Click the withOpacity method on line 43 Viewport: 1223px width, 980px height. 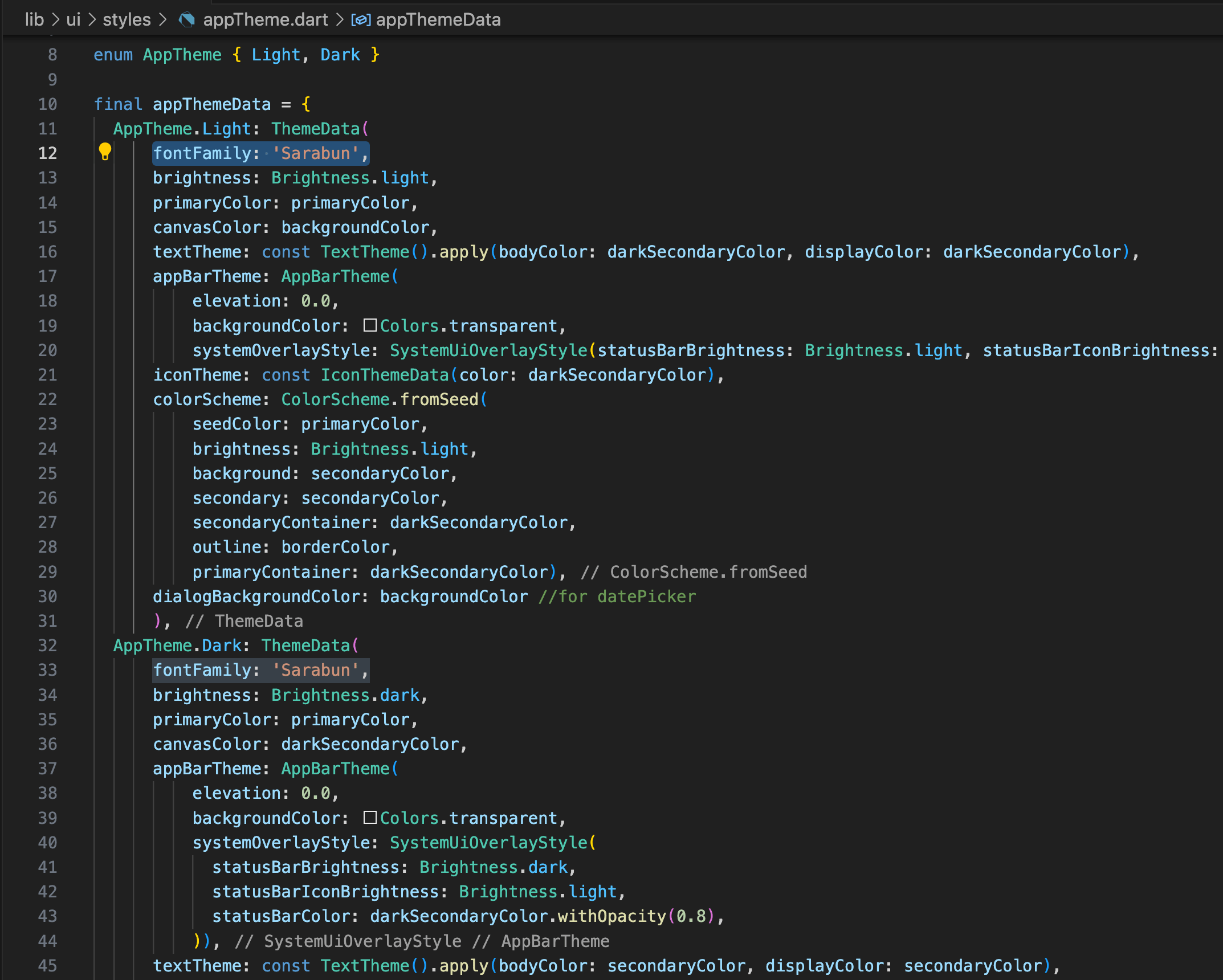(x=611, y=916)
